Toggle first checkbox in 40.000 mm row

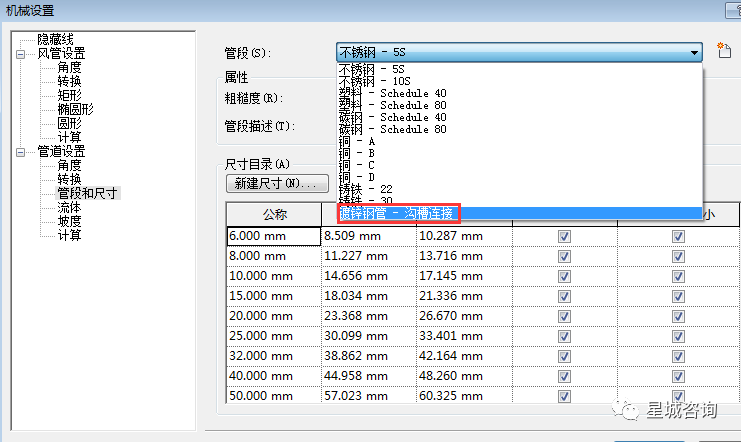tap(564, 376)
